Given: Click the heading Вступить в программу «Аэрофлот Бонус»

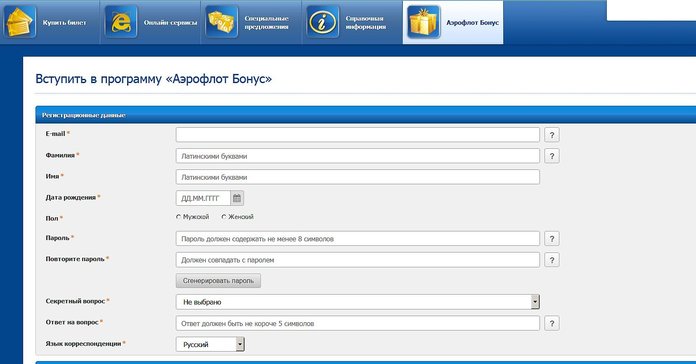Looking at the screenshot, I should tap(154, 79).
